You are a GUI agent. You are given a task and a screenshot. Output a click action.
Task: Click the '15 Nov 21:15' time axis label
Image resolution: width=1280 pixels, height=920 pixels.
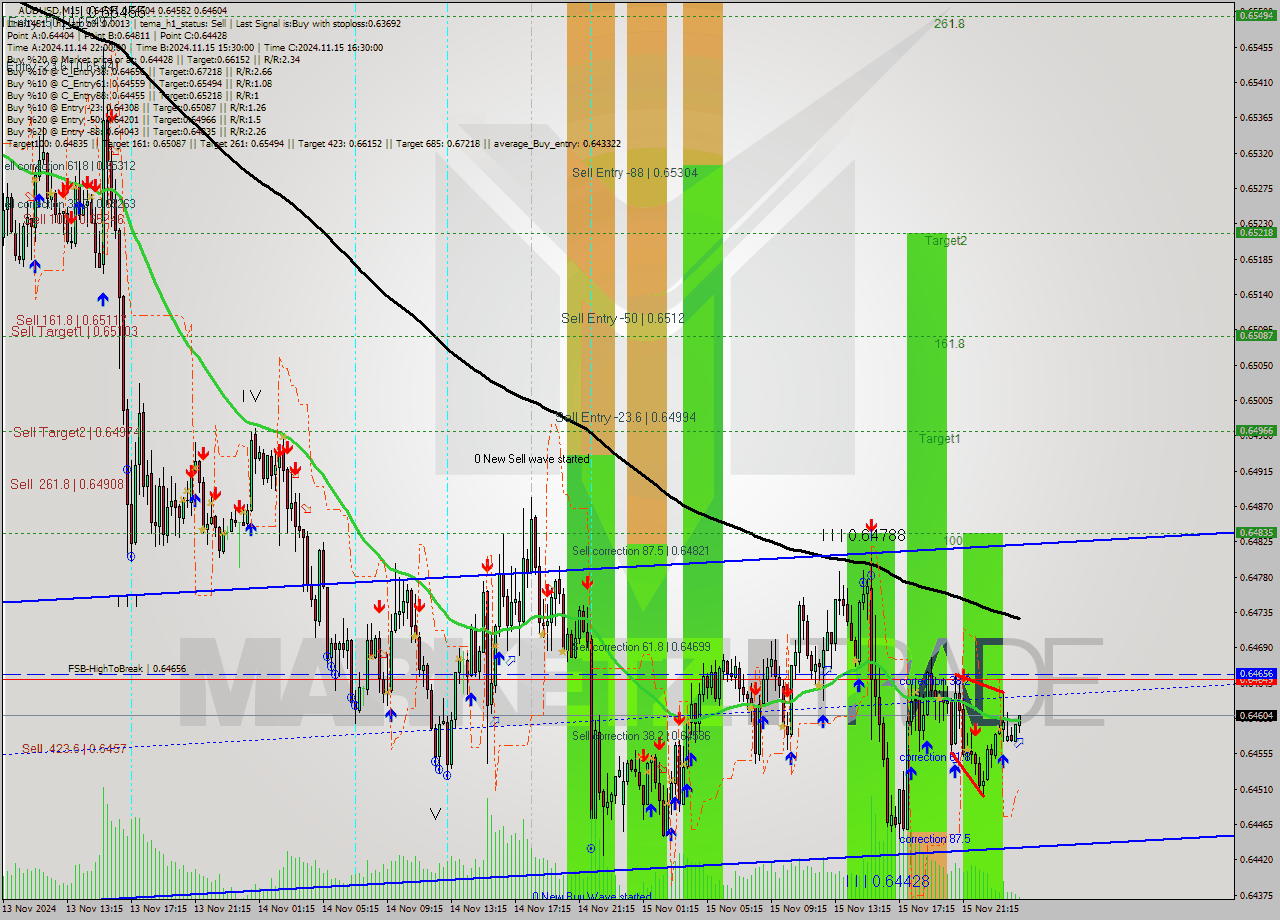(990, 909)
